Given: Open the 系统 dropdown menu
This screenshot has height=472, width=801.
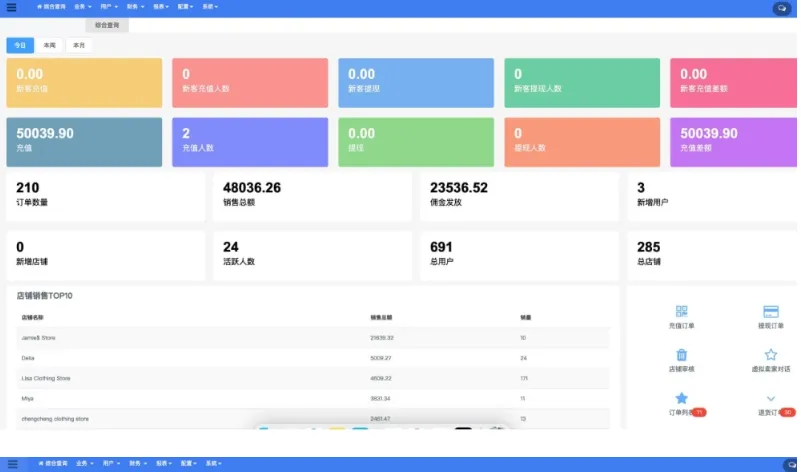Looking at the screenshot, I should pos(211,6).
